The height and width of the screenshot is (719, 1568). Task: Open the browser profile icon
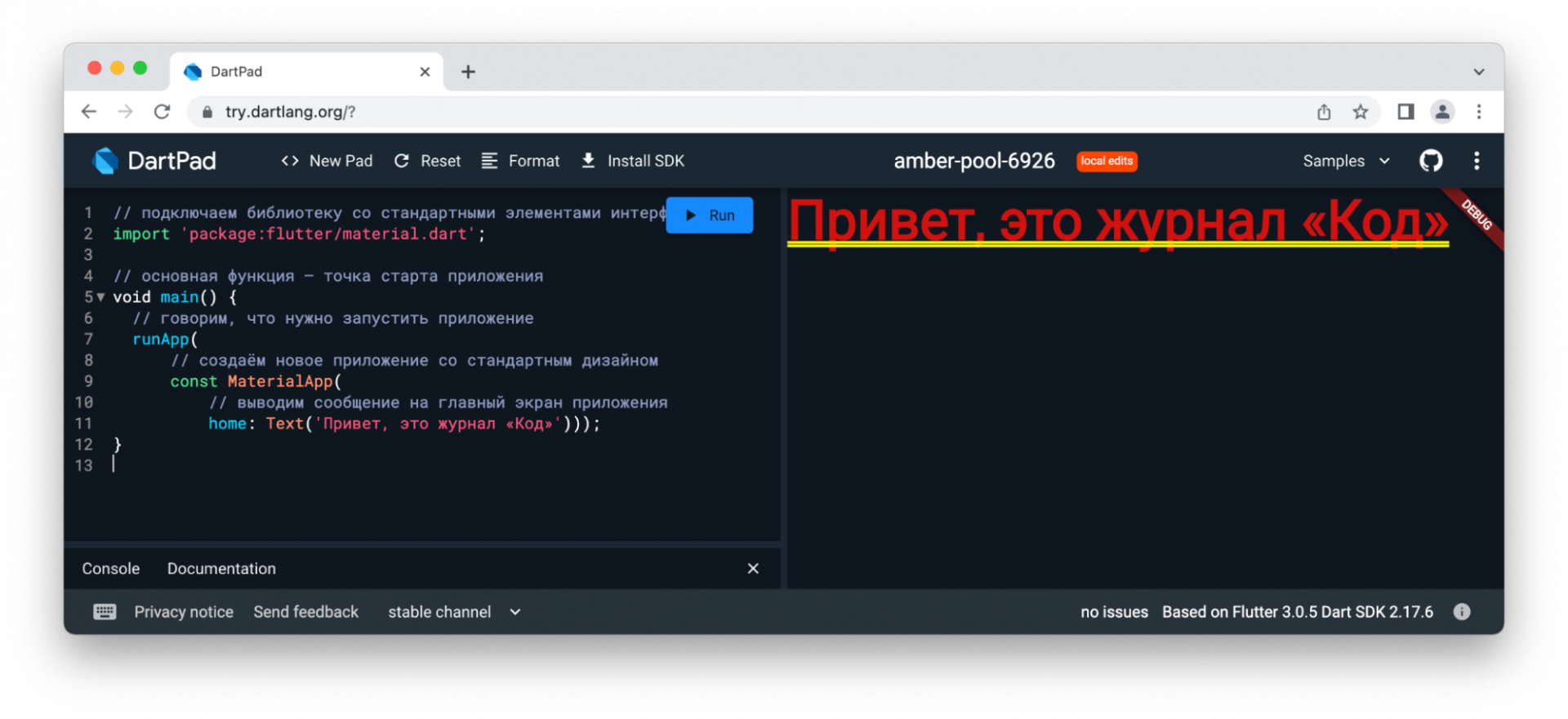click(1442, 112)
